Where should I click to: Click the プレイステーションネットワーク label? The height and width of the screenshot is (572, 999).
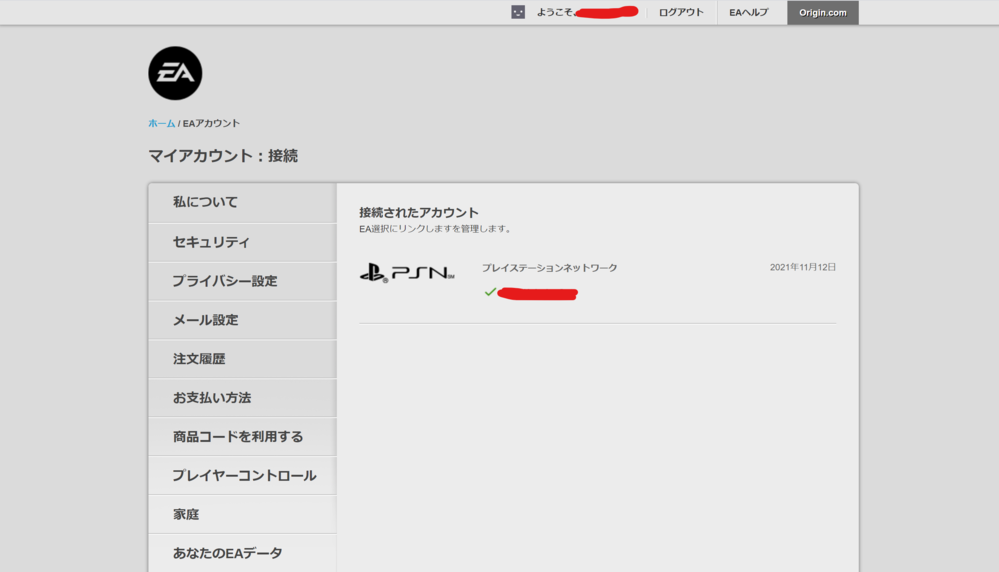[x=549, y=268]
